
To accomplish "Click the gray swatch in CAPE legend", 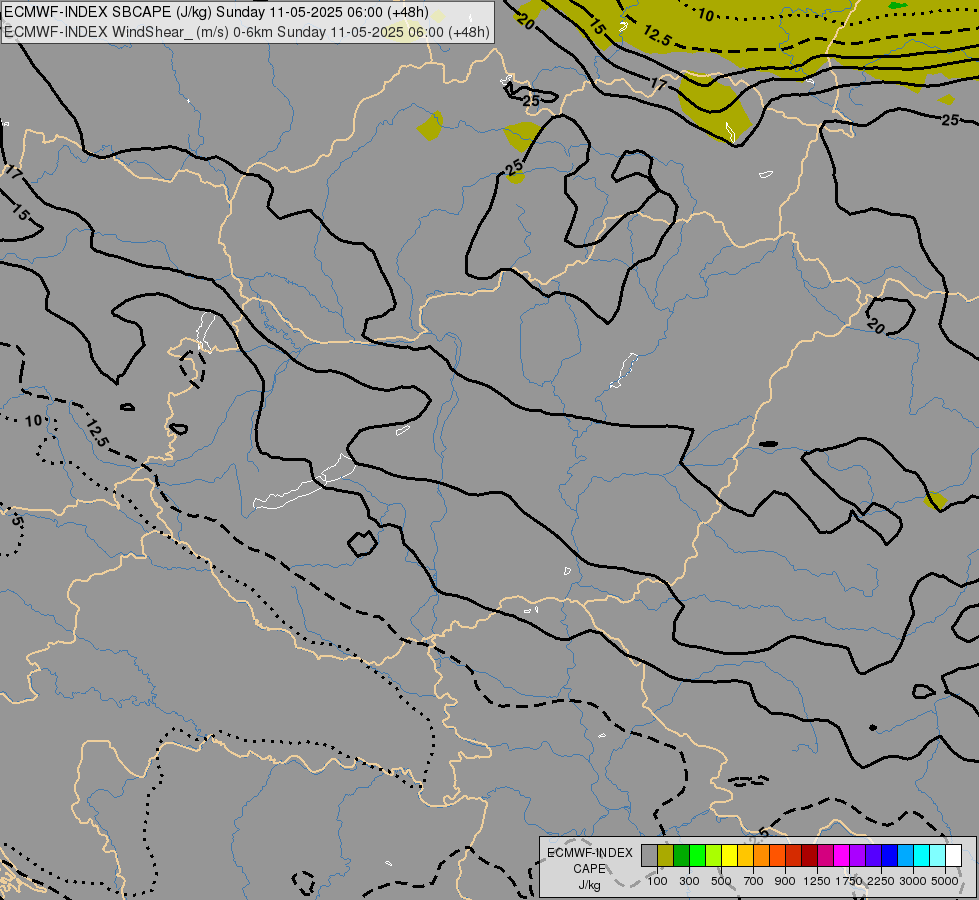I will click(x=649, y=856).
